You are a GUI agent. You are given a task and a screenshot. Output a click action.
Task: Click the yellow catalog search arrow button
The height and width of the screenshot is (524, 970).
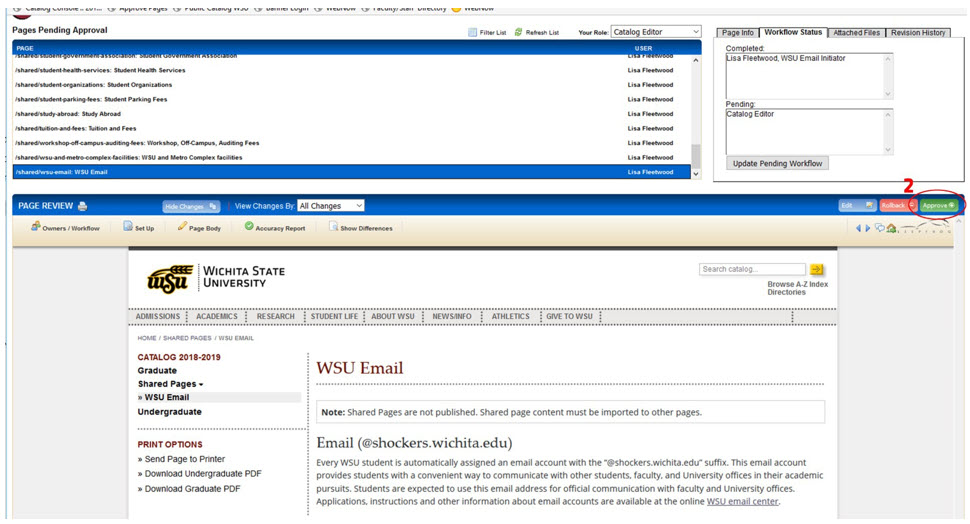pos(817,269)
